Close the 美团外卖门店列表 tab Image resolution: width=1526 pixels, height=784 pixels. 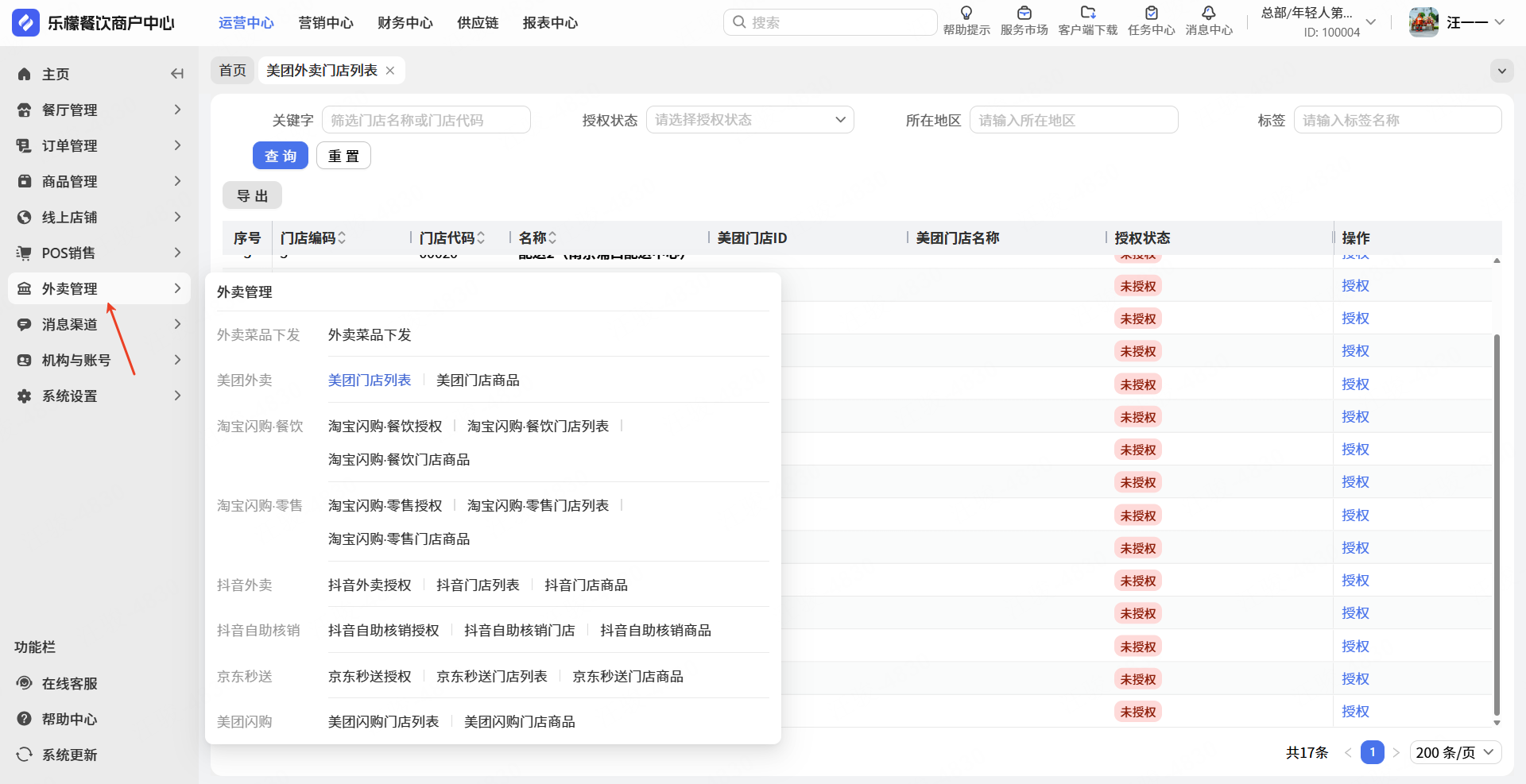tap(390, 71)
